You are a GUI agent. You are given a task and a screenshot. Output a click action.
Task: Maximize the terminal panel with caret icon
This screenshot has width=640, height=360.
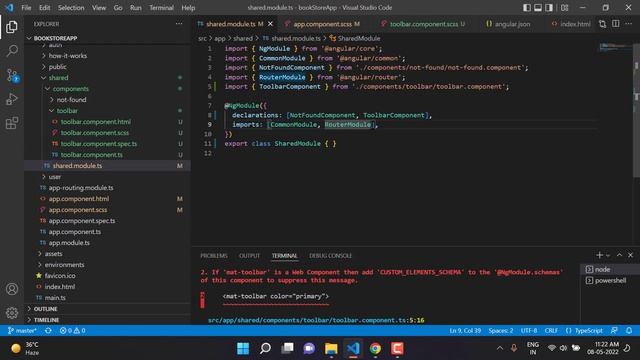coord(619,255)
